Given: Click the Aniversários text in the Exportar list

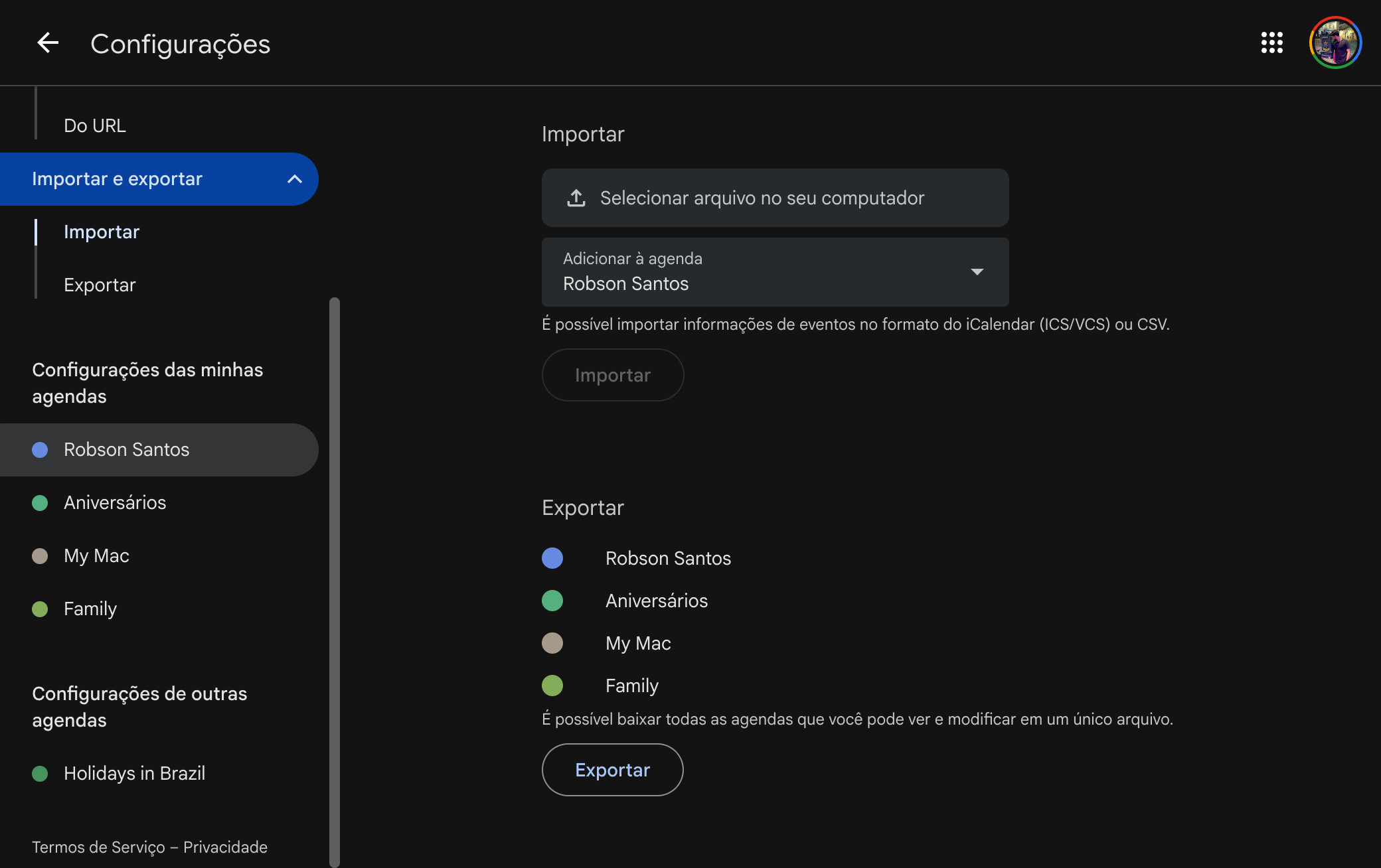Looking at the screenshot, I should pos(657,601).
